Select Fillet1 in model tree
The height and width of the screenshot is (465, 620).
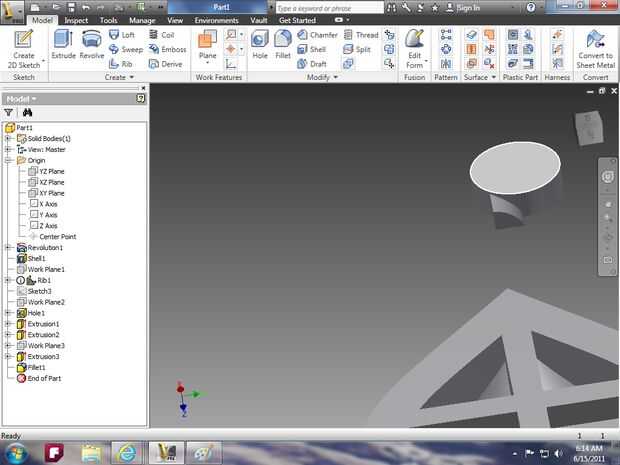31,367
